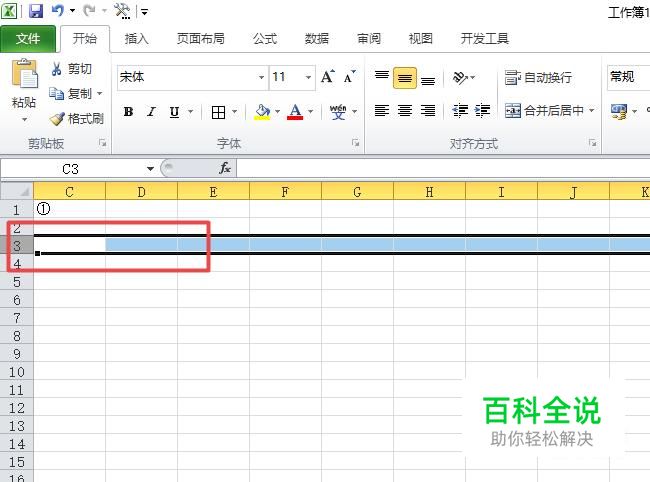
Task: Increase font size with large A
Action: click(327, 77)
